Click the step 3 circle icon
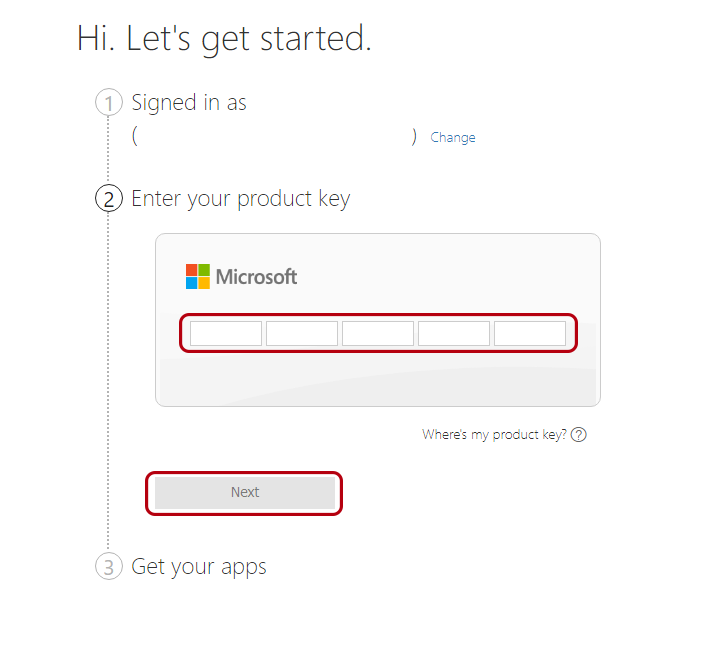The image size is (718, 662). (x=108, y=567)
